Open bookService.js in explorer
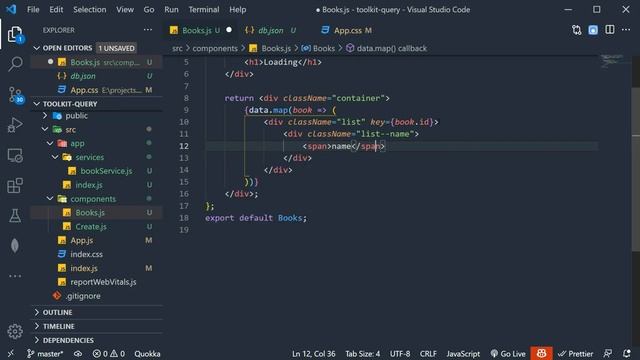 click(97, 171)
